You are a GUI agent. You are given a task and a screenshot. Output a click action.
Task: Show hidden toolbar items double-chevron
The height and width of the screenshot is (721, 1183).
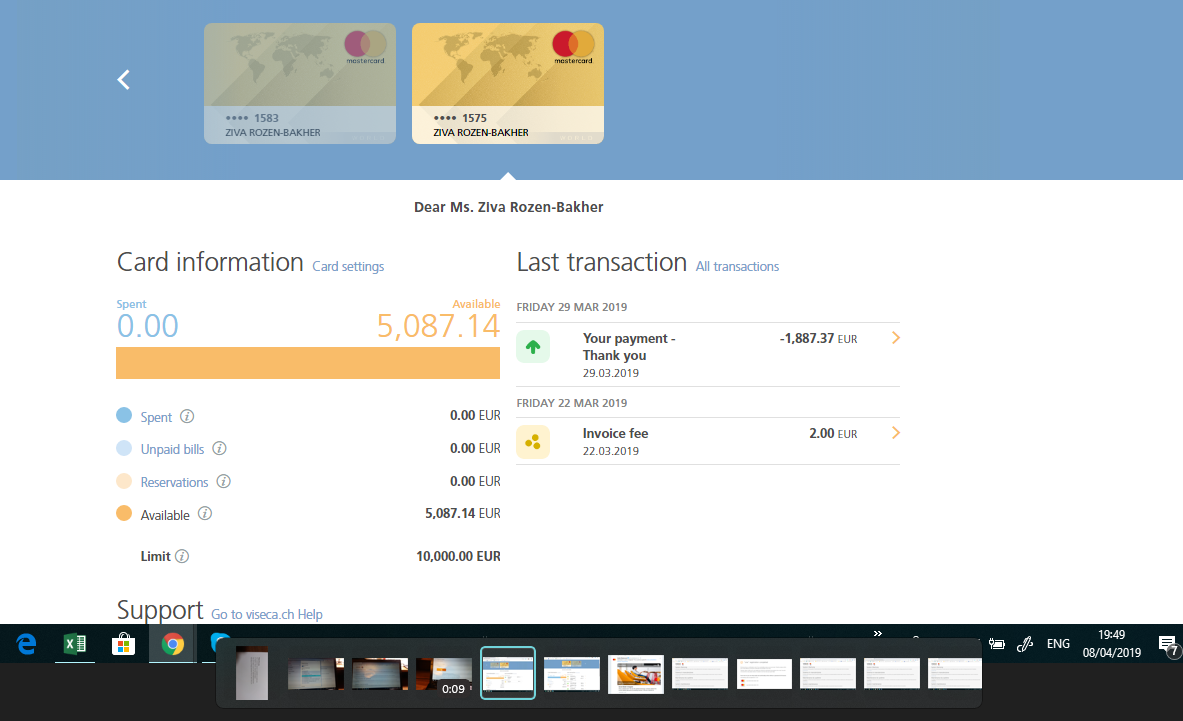point(877,634)
